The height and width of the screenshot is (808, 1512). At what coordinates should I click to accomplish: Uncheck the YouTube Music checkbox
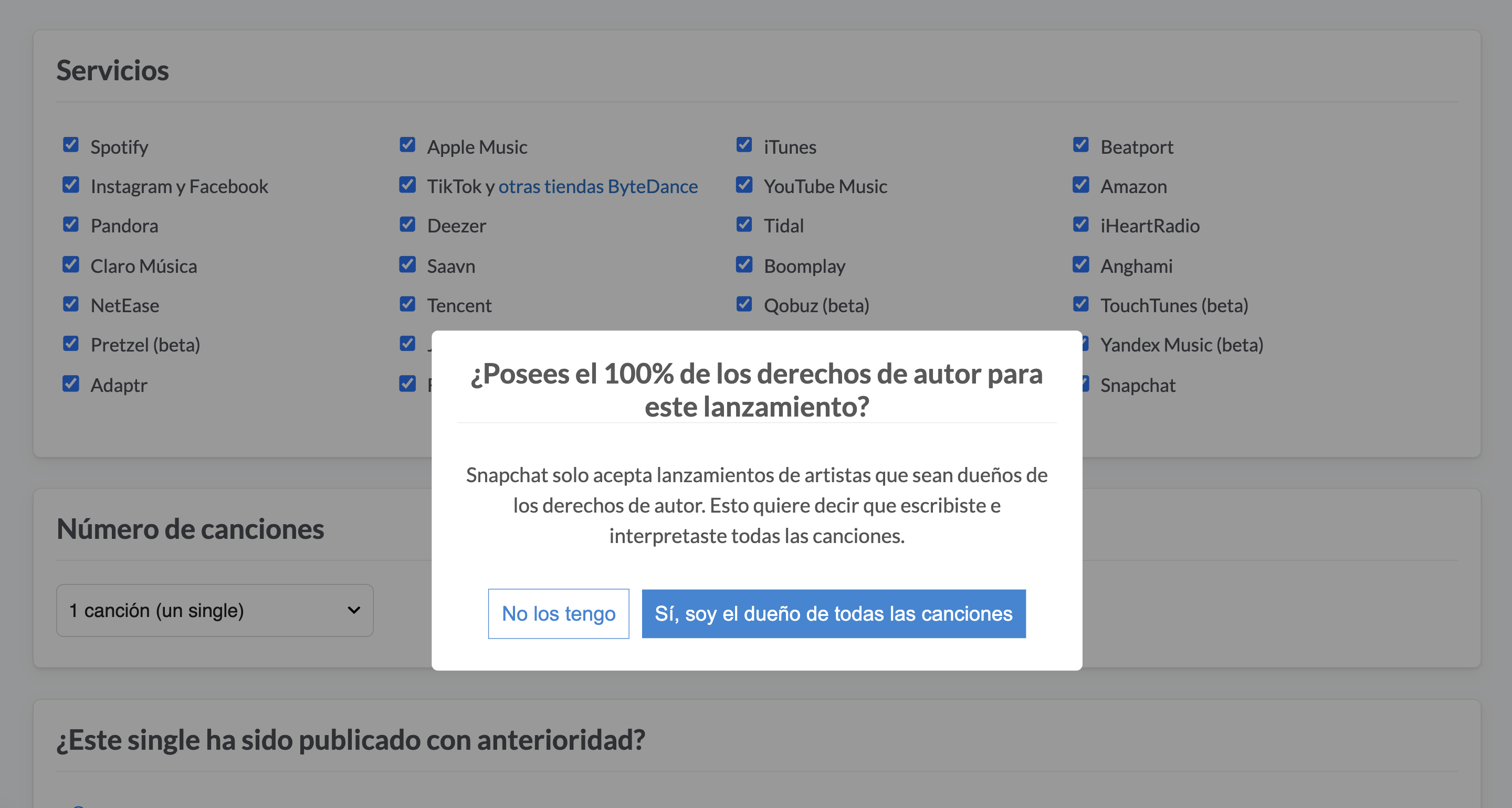click(744, 184)
